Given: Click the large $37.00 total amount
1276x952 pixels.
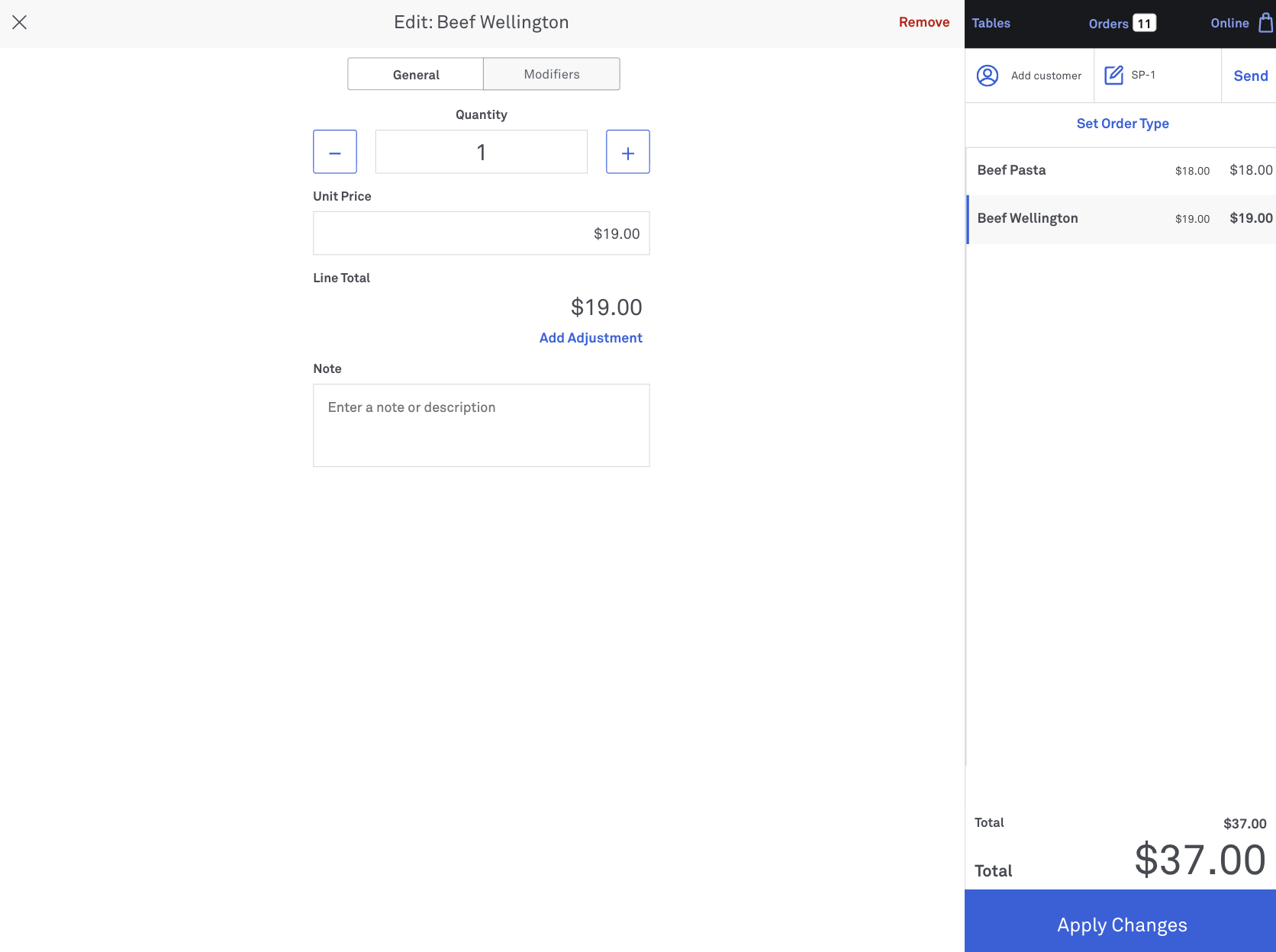Looking at the screenshot, I should click(x=1200, y=860).
